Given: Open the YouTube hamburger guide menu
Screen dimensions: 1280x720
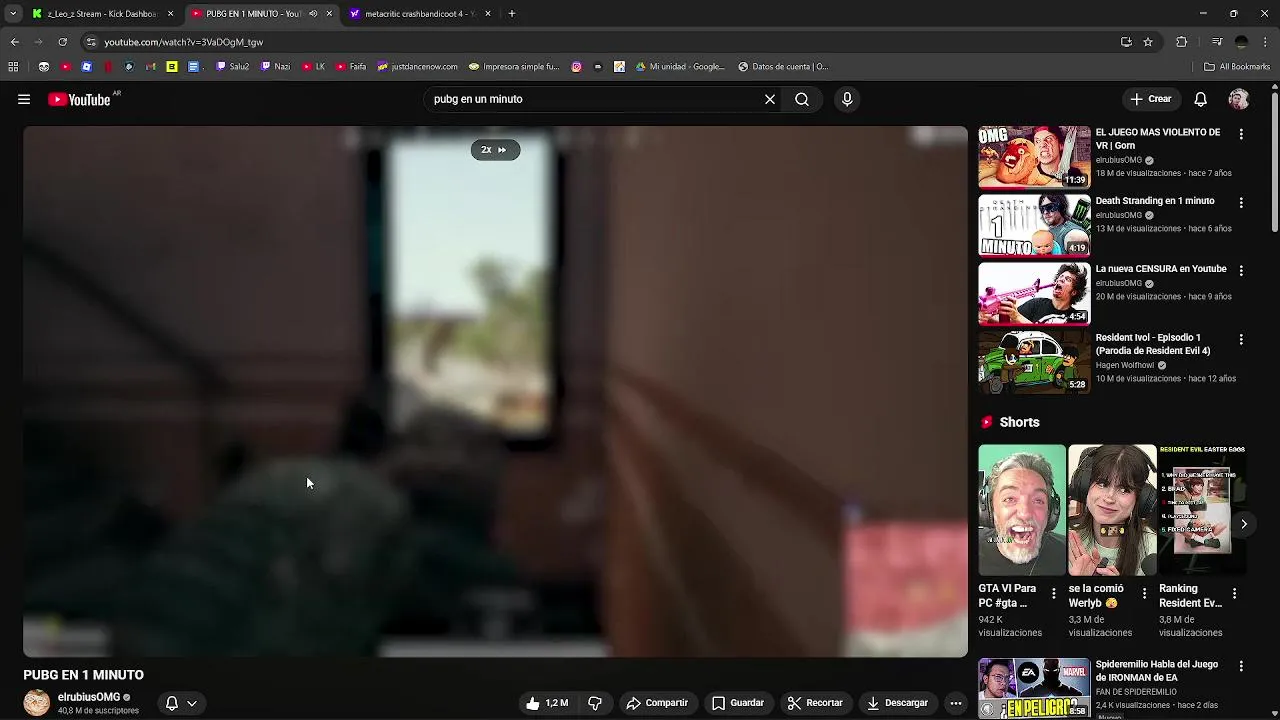Looking at the screenshot, I should pyautogui.click(x=24, y=99).
